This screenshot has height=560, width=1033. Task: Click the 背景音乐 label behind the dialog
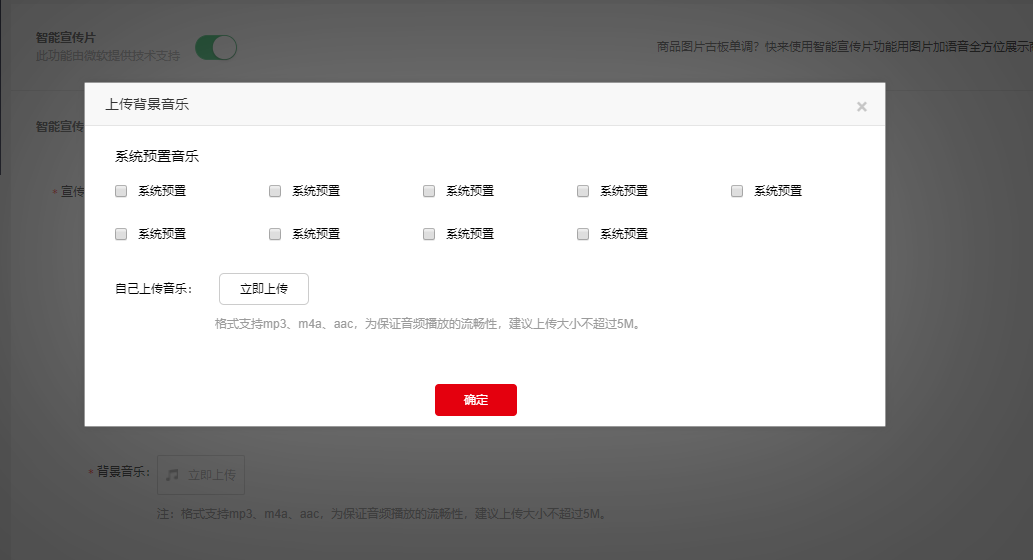(123, 472)
